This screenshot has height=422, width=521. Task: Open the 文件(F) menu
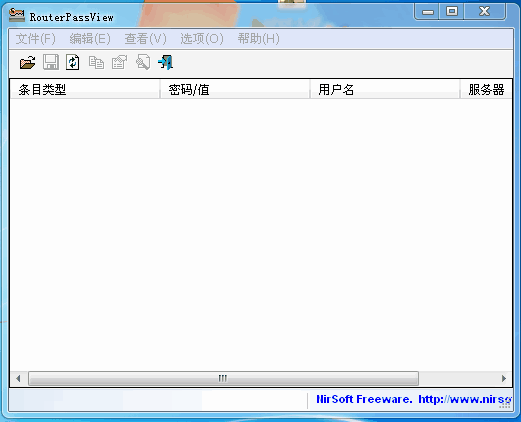(36, 39)
